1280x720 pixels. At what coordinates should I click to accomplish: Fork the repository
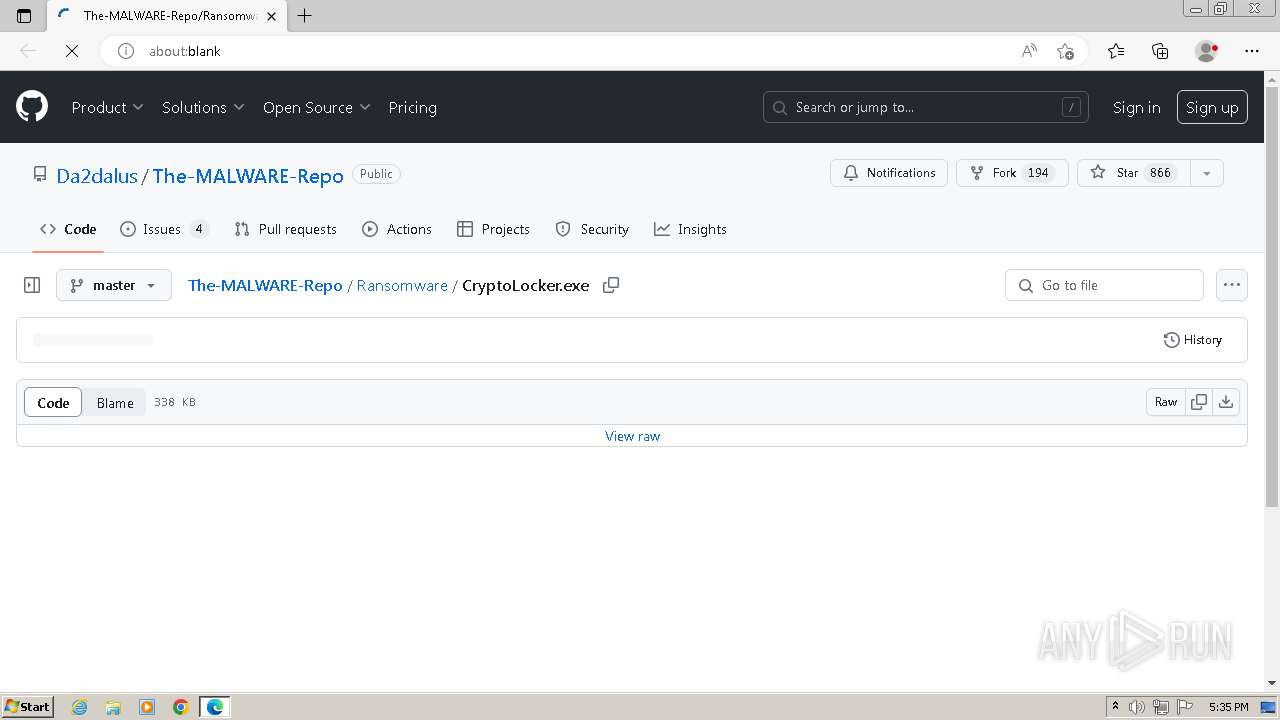[x=1012, y=173]
